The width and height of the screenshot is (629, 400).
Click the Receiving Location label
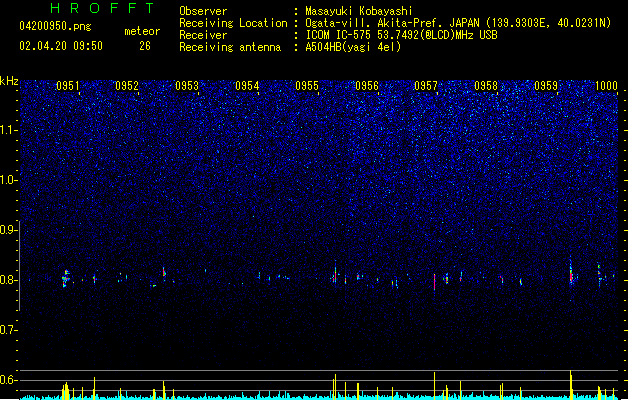pyautogui.click(x=233, y=23)
